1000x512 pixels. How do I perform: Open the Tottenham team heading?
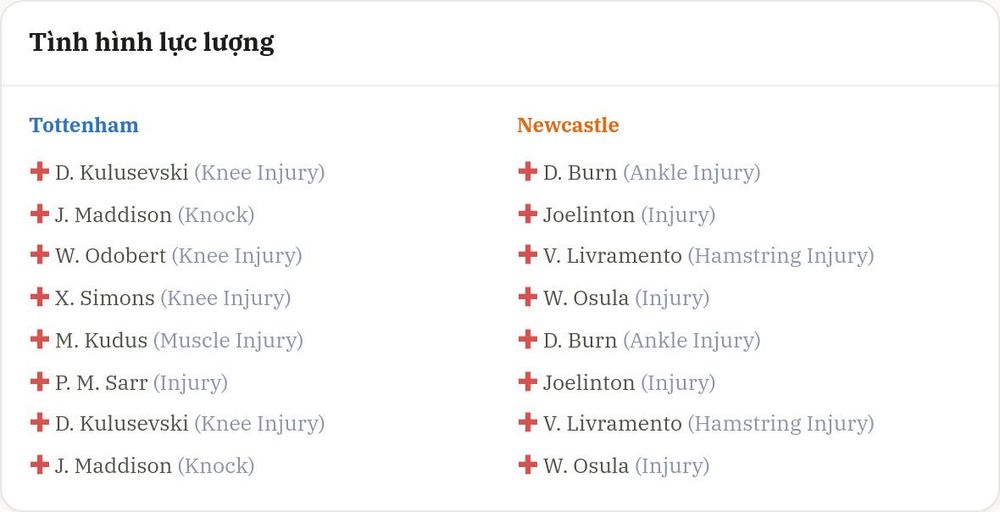coord(84,125)
